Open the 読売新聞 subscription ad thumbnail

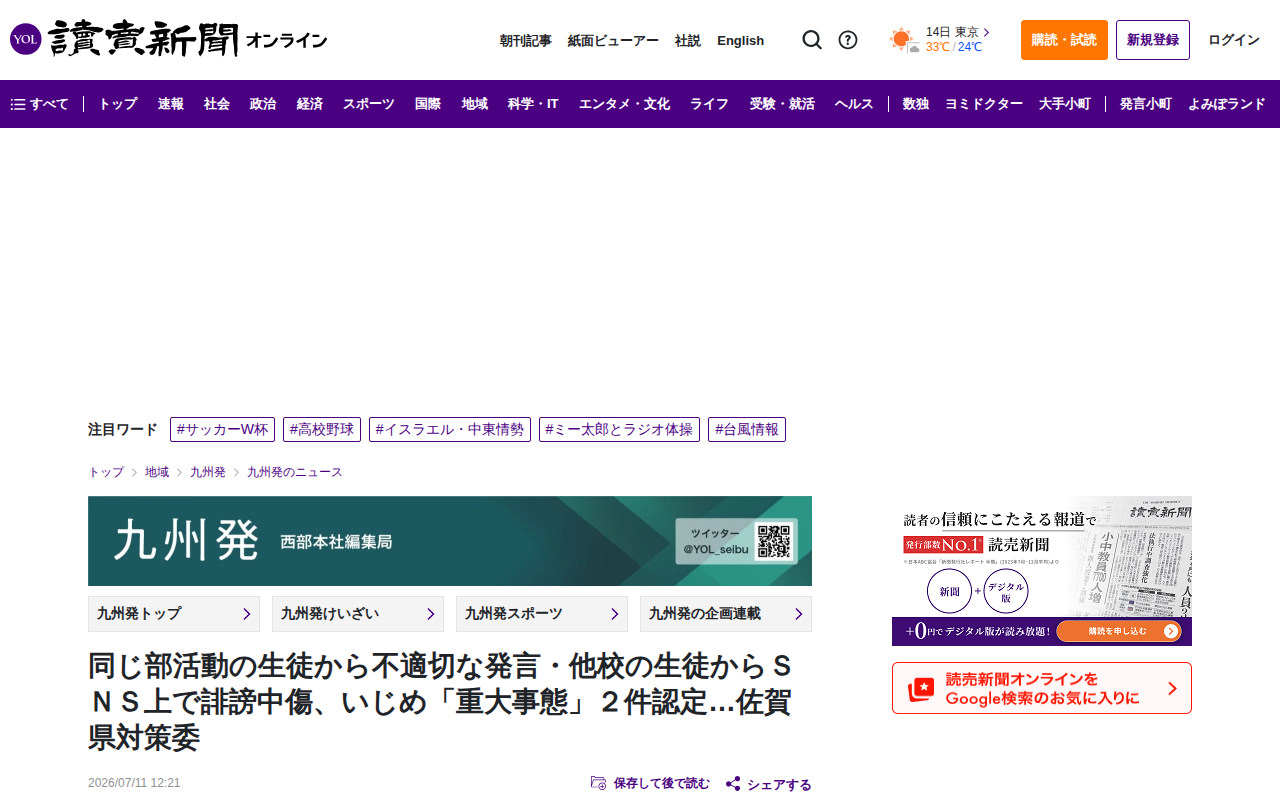(1042, 571)
